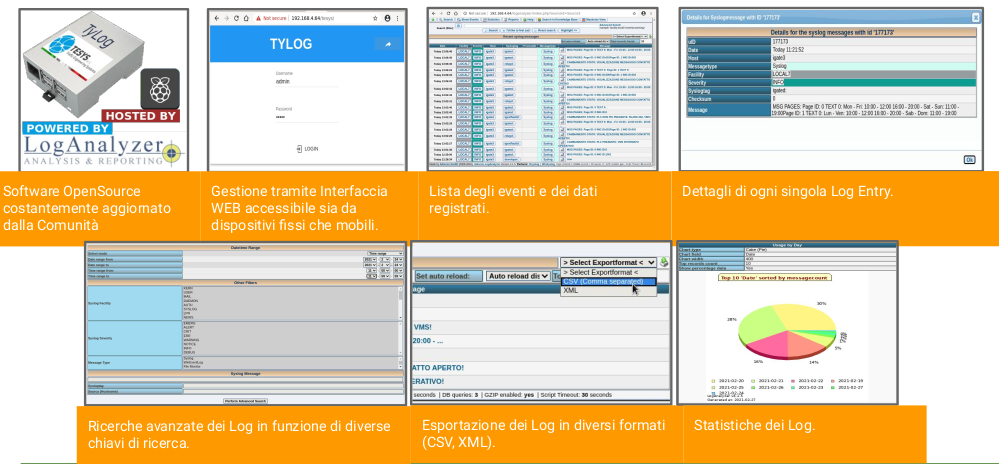This screenshot has height=464, width=999.
Task: Click Help in LogAnalyzer toolbar
Action: point(528,20)
